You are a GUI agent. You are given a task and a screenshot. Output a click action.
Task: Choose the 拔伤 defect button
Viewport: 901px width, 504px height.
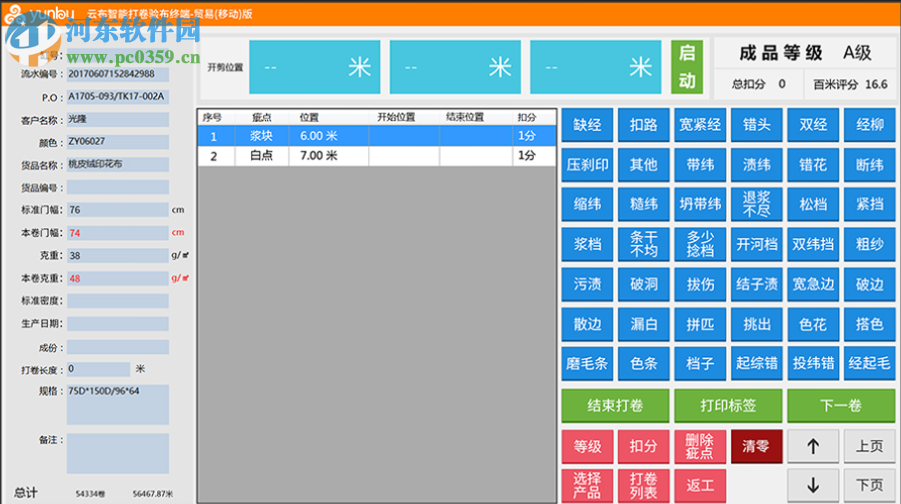point(700,284)
